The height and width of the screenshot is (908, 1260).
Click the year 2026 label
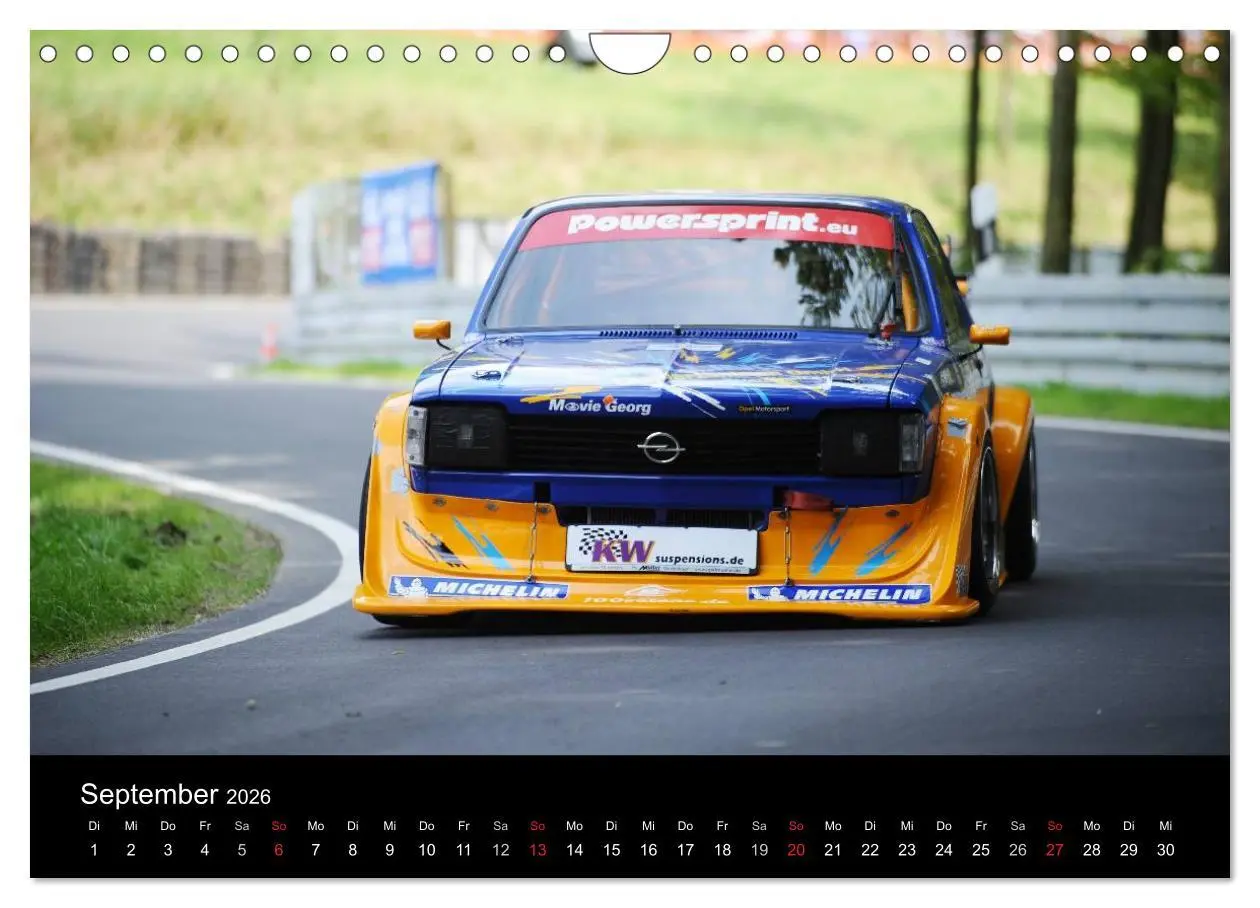tap(248, 797)
